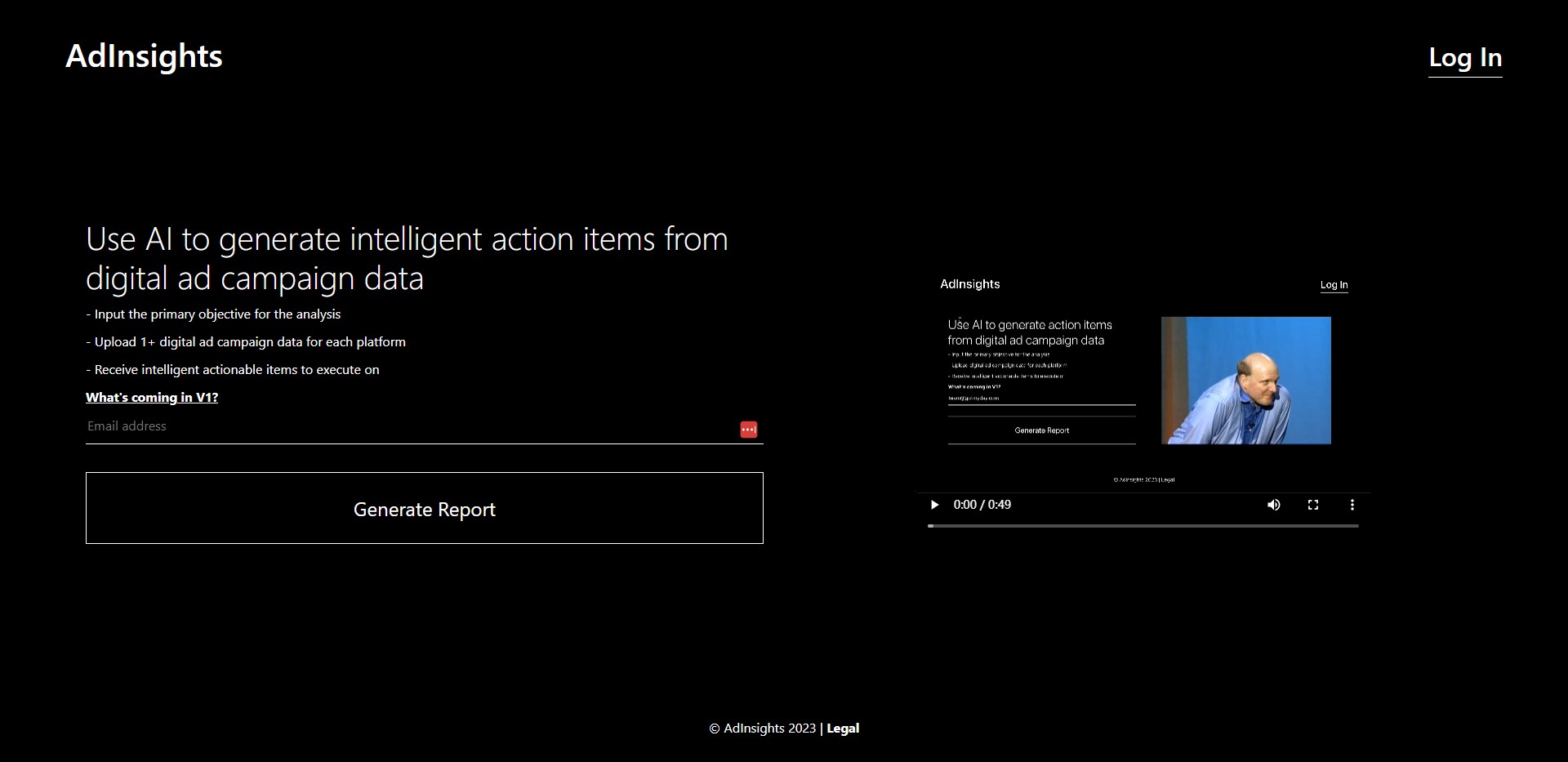
Task: Click the AdInsights logo heading
Action: coord(144,56)
